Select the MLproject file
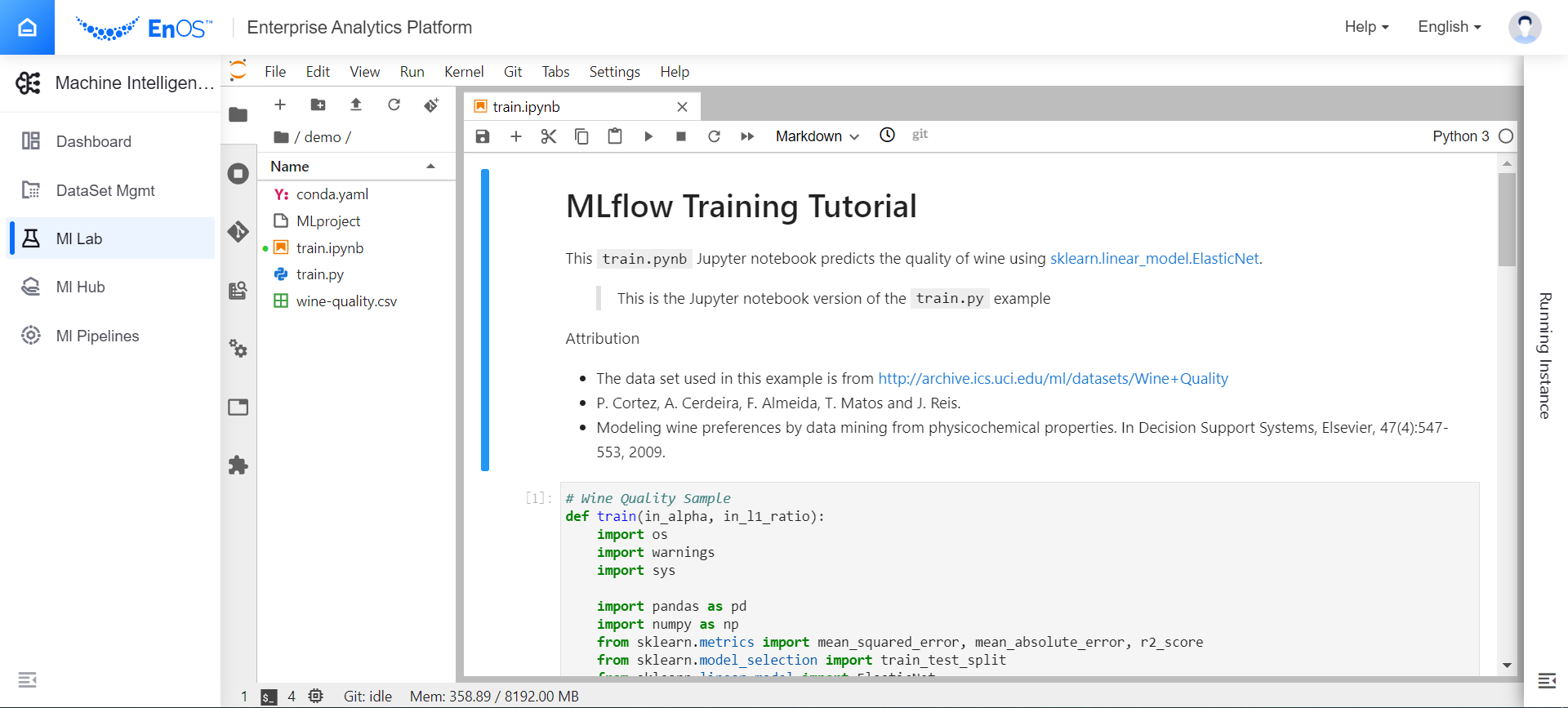This screenshot has width=1568, height=708. coord(356,221)
